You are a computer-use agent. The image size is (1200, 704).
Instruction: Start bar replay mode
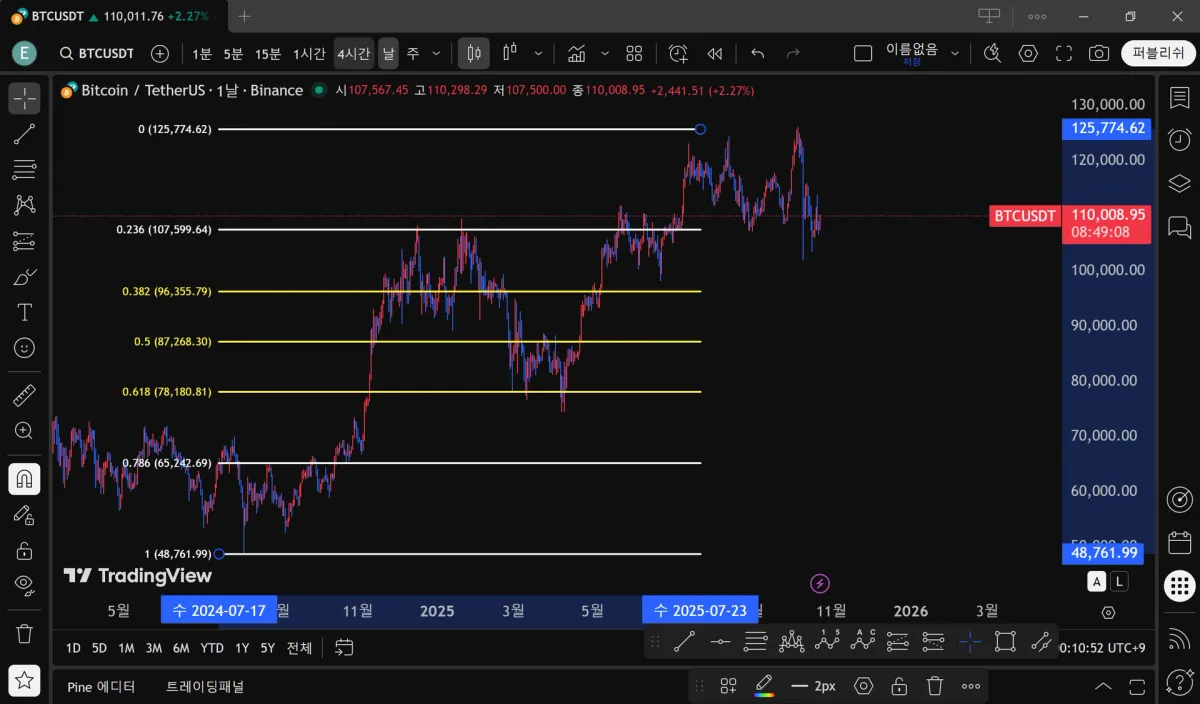[x=714, y=53]
